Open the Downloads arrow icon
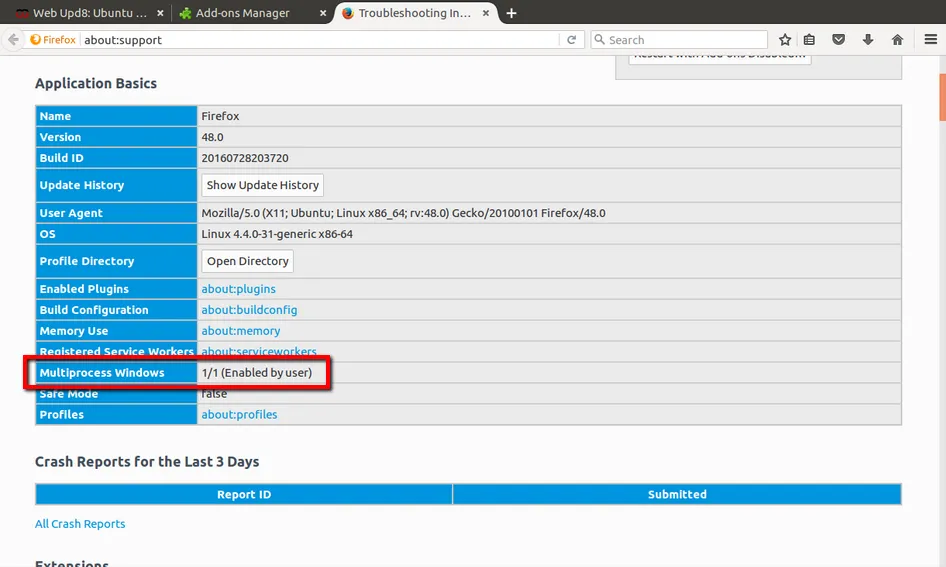Image resolution: width=946 pixels, height=567 pixels. click(867, 40)
